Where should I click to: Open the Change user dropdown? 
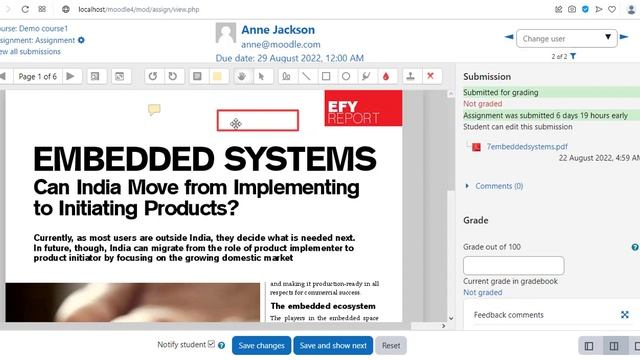tap(567, 38)
